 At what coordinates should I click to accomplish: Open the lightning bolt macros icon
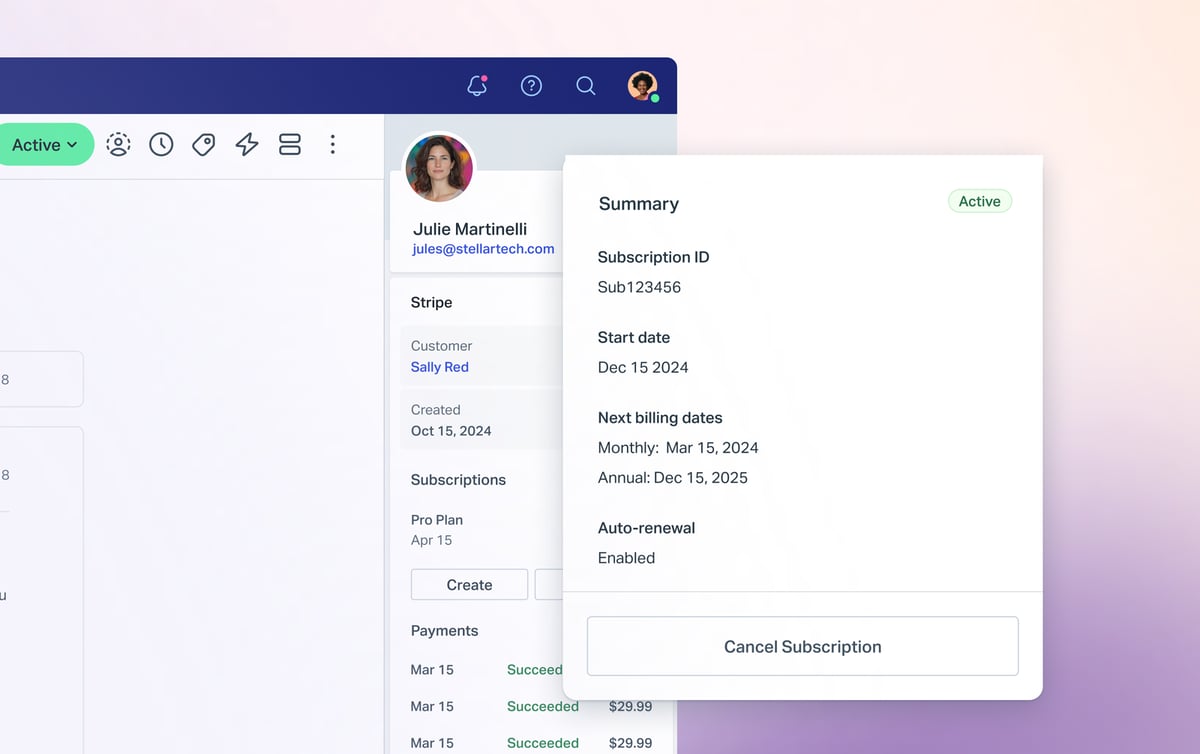point(247,145)
